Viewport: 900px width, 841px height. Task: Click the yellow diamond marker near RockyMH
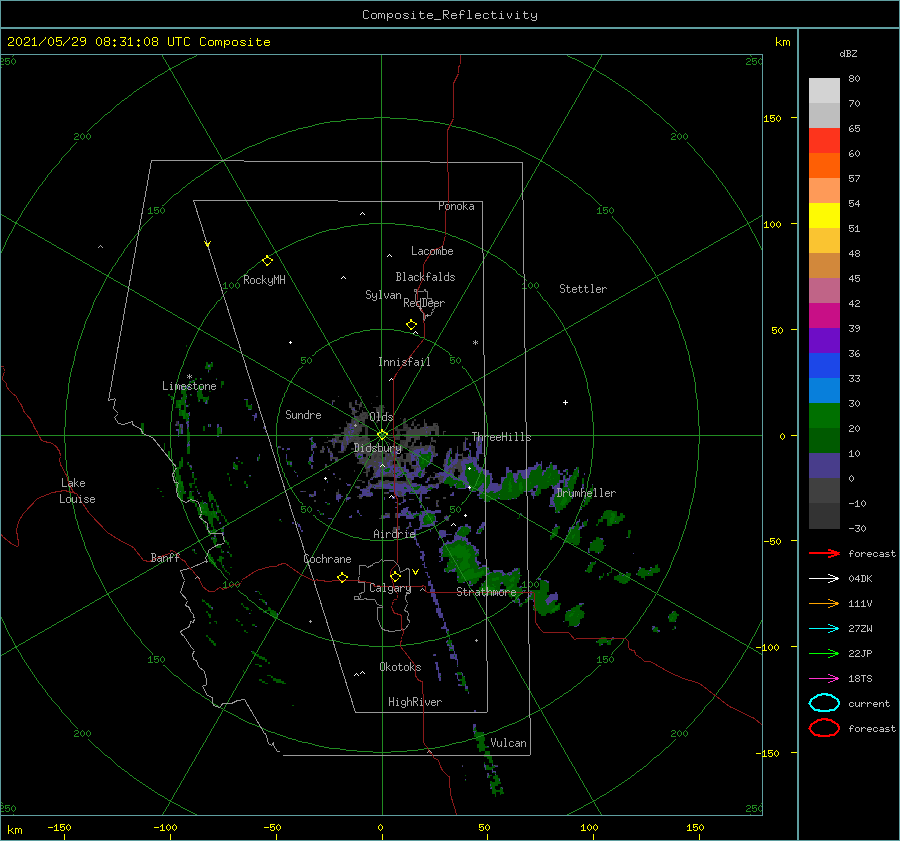tap(267, 261)
